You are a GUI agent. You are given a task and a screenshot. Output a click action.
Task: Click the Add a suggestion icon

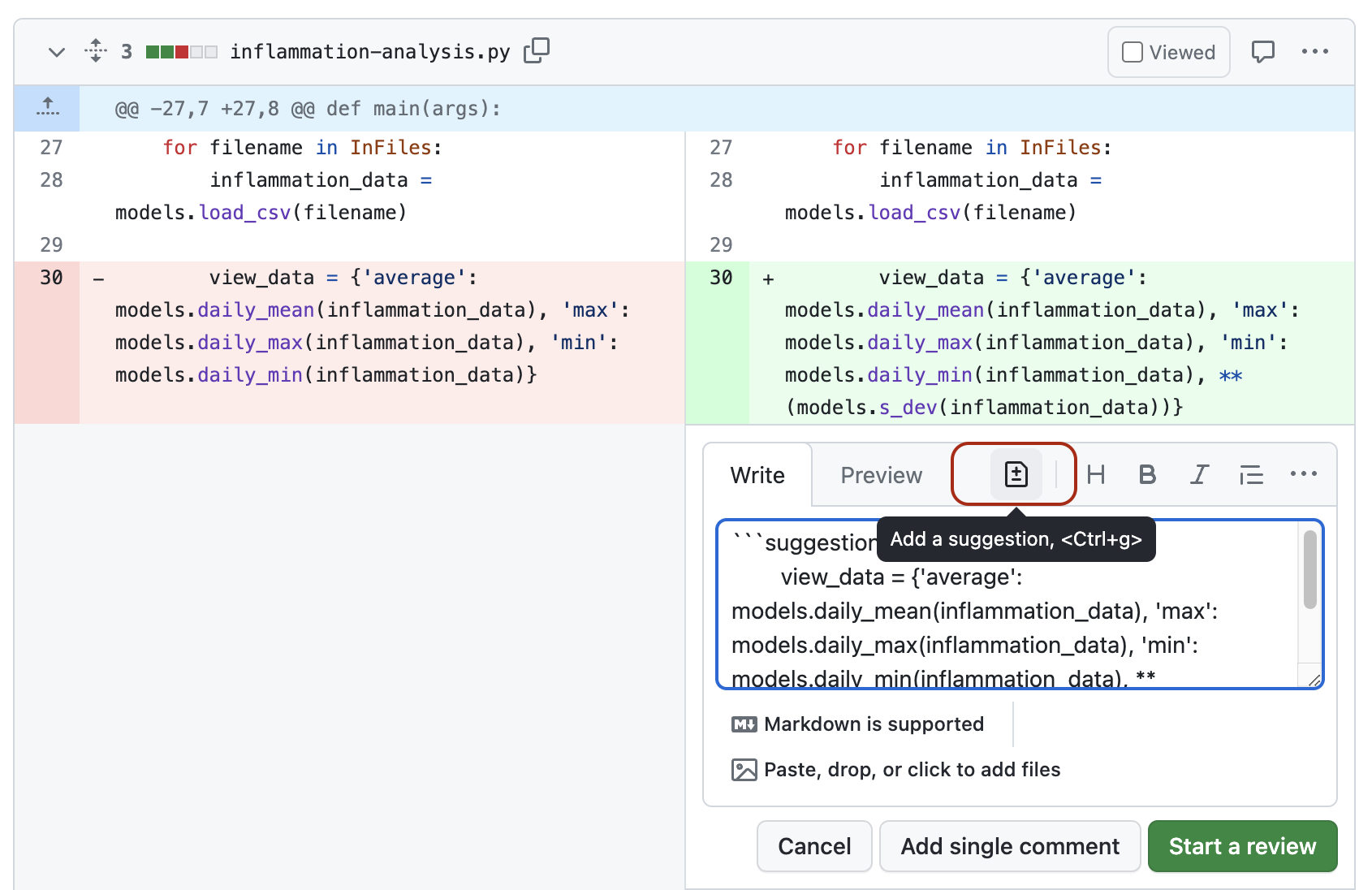pyautogui.click(x=1014, y=474)
